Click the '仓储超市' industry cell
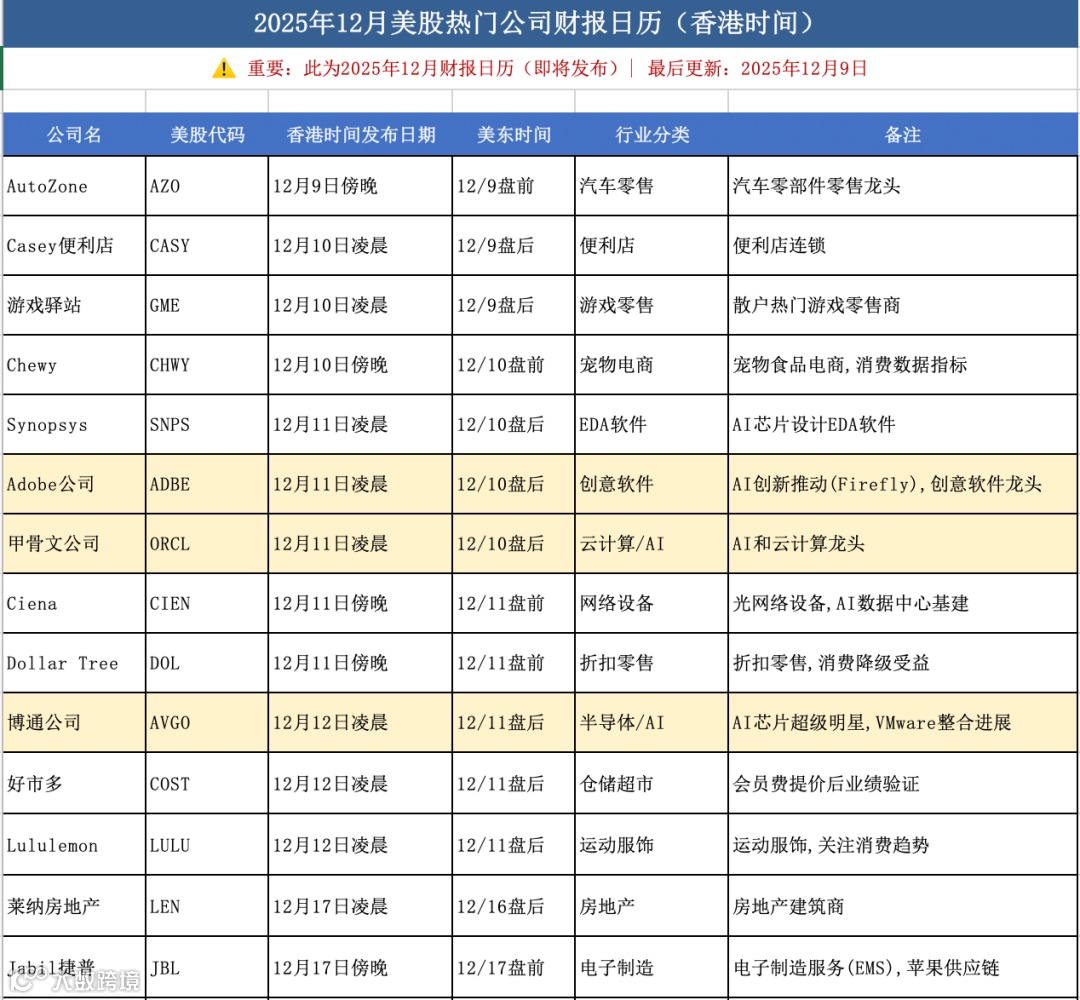The width and height of the screenshot is (1080, 1000). point(652,783)
